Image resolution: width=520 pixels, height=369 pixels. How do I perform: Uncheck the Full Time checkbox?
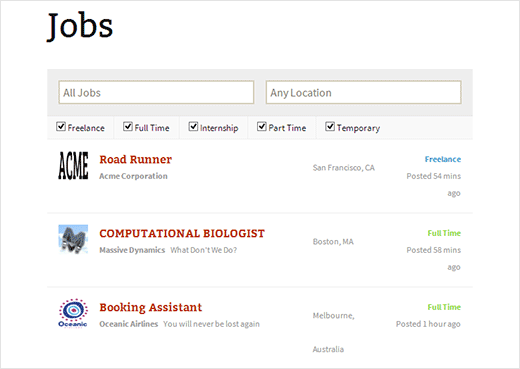(128, 127)
